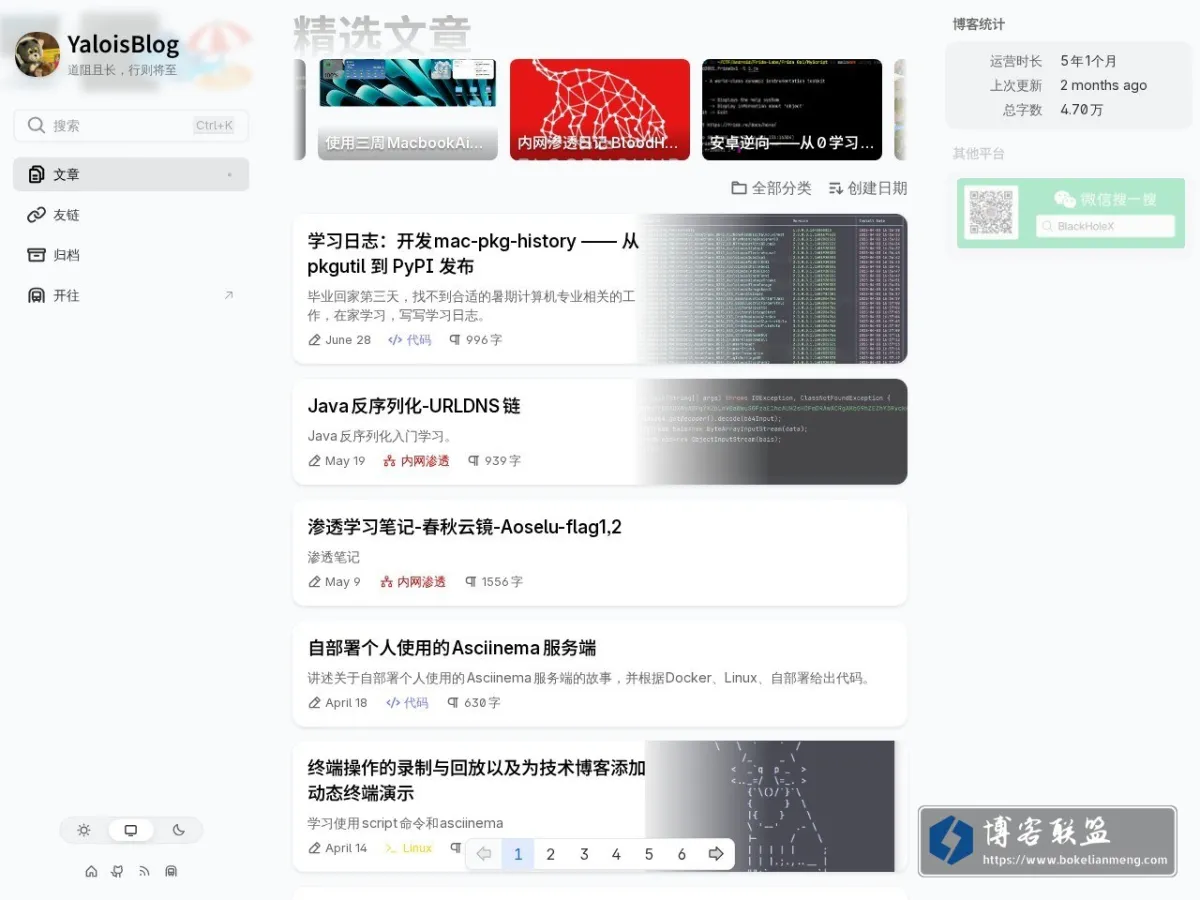The height and width of the screenshot is (900, 1200).
Task: Click 代码 tag on June 28 post
Action: tap(410, 340)
